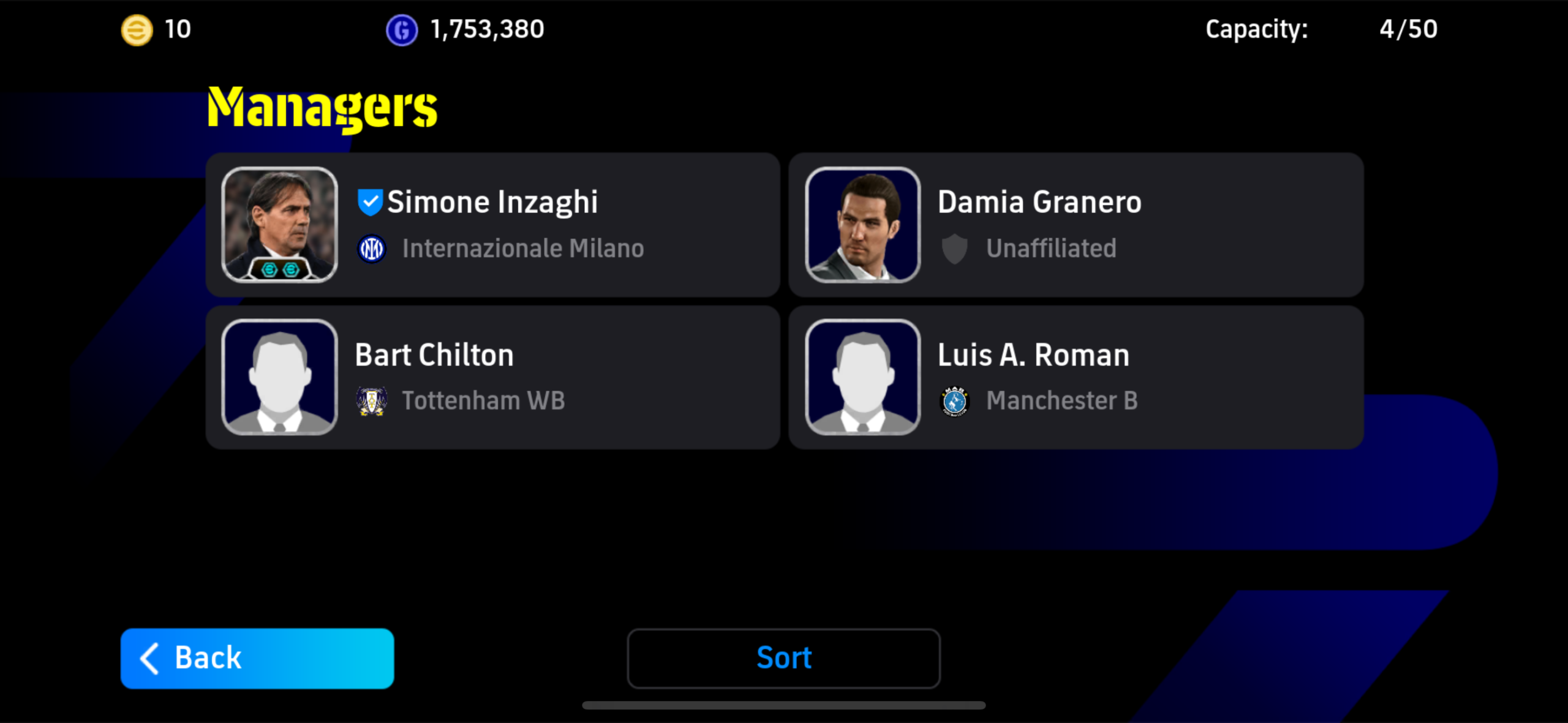Tap the 1,753,380 GP balance
Screen dimensions: 1568x723
tap(487, 29)
